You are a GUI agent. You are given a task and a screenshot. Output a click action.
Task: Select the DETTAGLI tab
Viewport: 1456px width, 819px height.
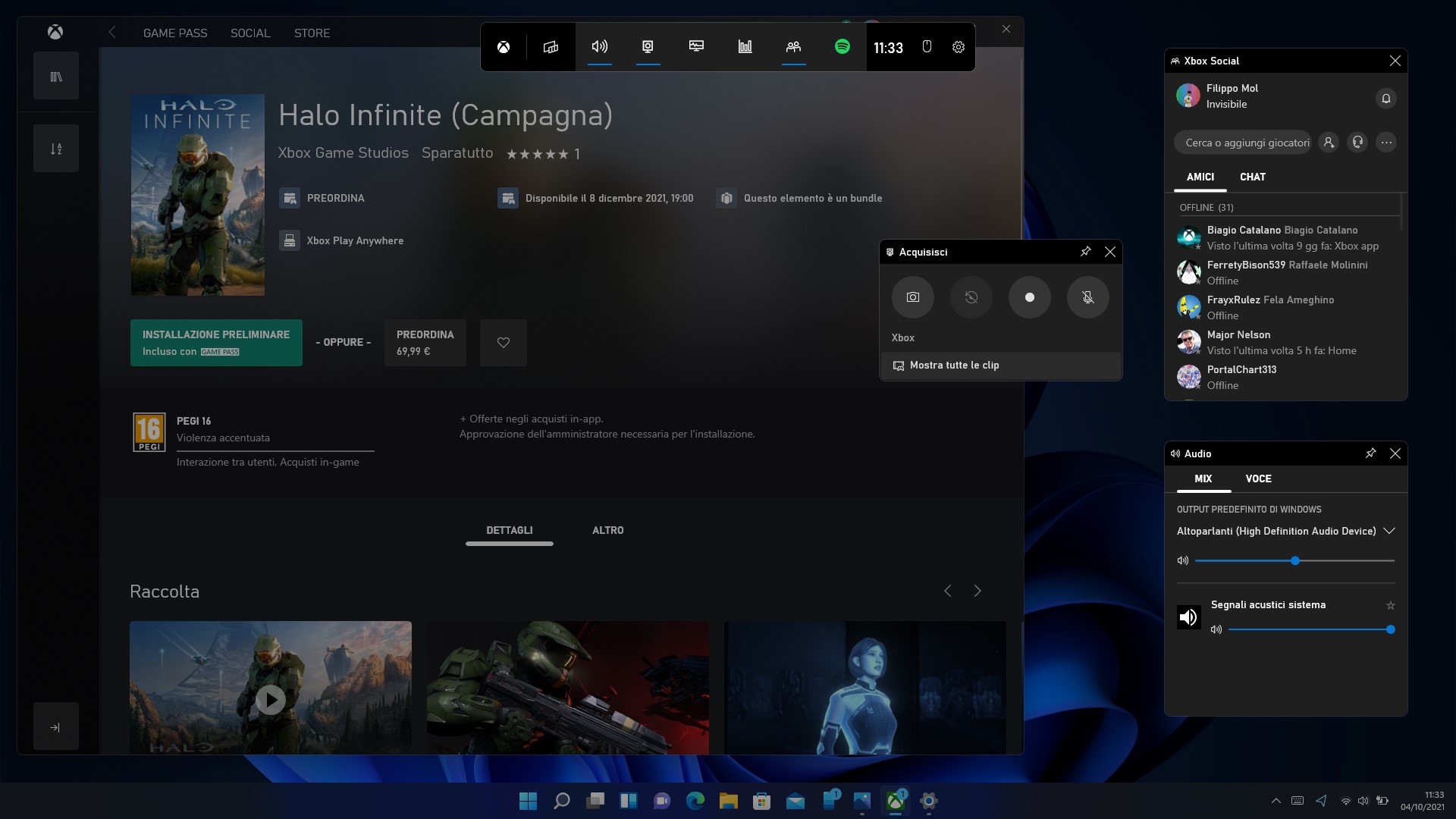pyautogui.click(x=510, y=531)
